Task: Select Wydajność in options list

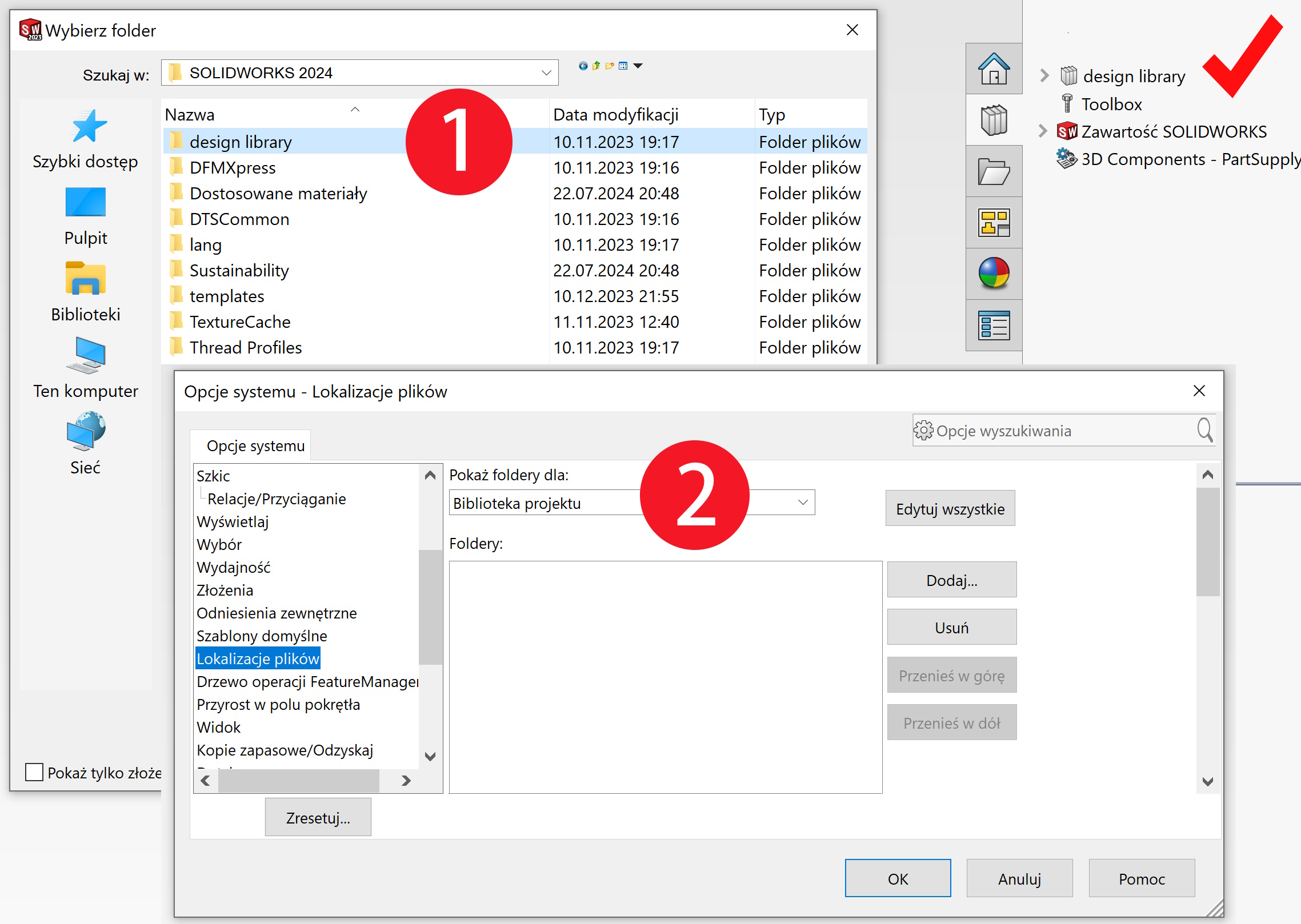Action: 233,567
